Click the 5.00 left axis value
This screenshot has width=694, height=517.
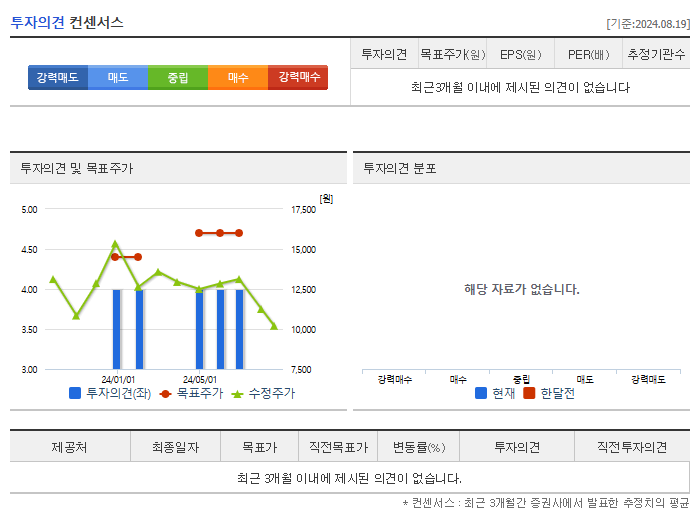29,210
